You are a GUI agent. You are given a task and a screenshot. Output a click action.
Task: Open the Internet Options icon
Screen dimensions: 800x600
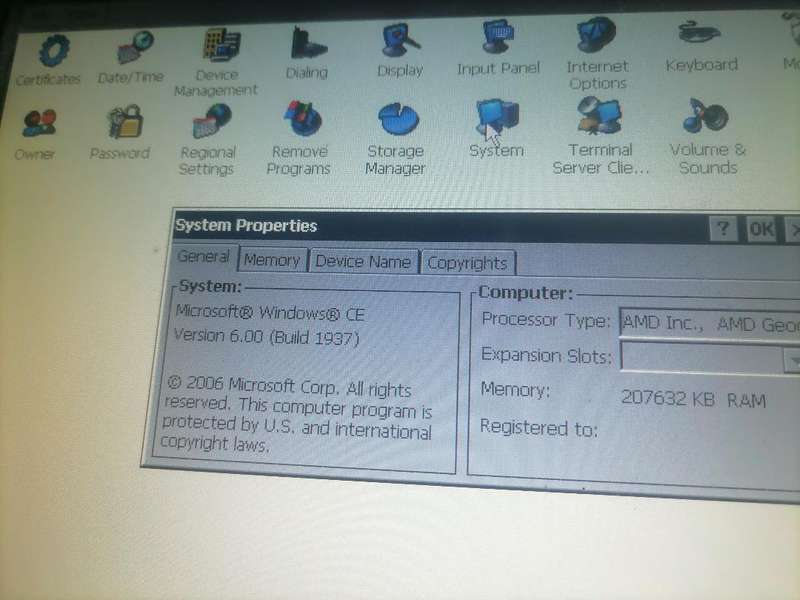click(597, 36)
